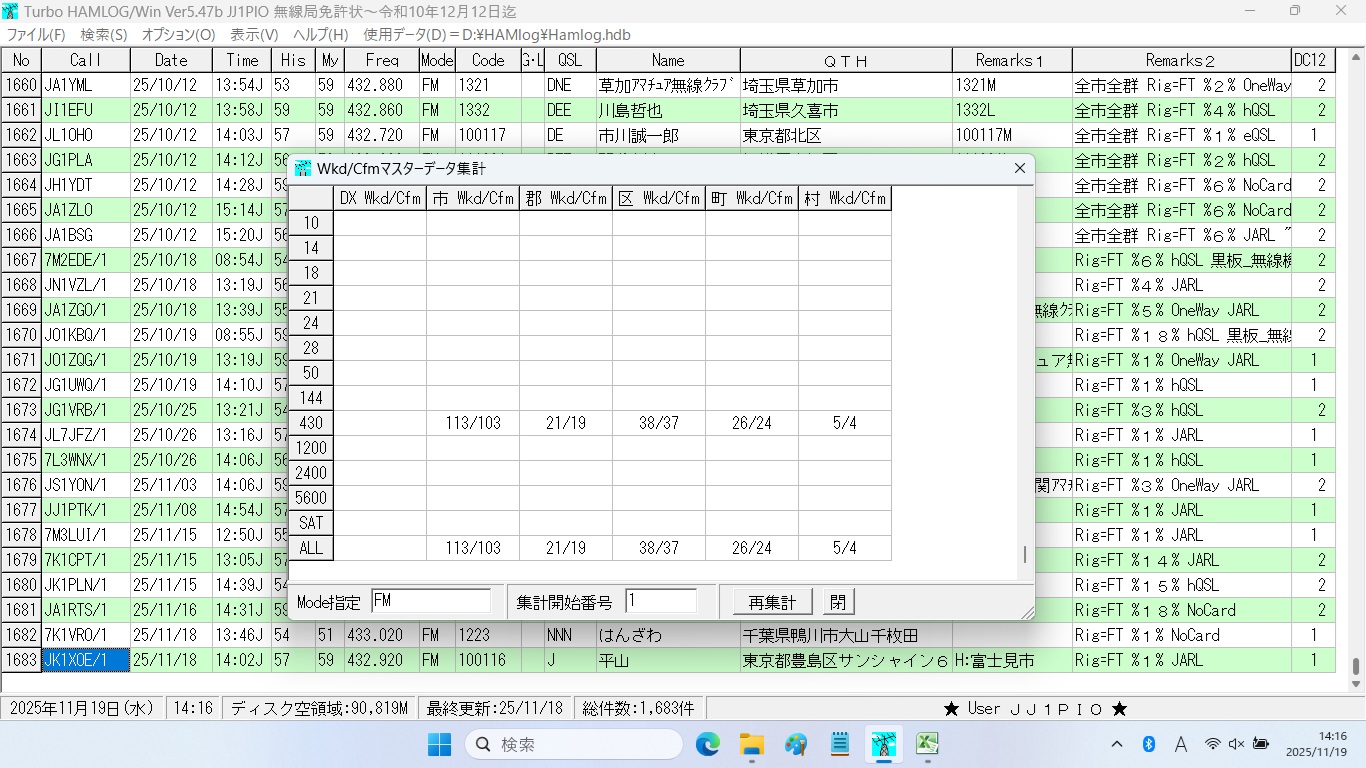Open the 表示(V) menu
The width and height of the screenshot is (1366, 768).
[254, 34]
